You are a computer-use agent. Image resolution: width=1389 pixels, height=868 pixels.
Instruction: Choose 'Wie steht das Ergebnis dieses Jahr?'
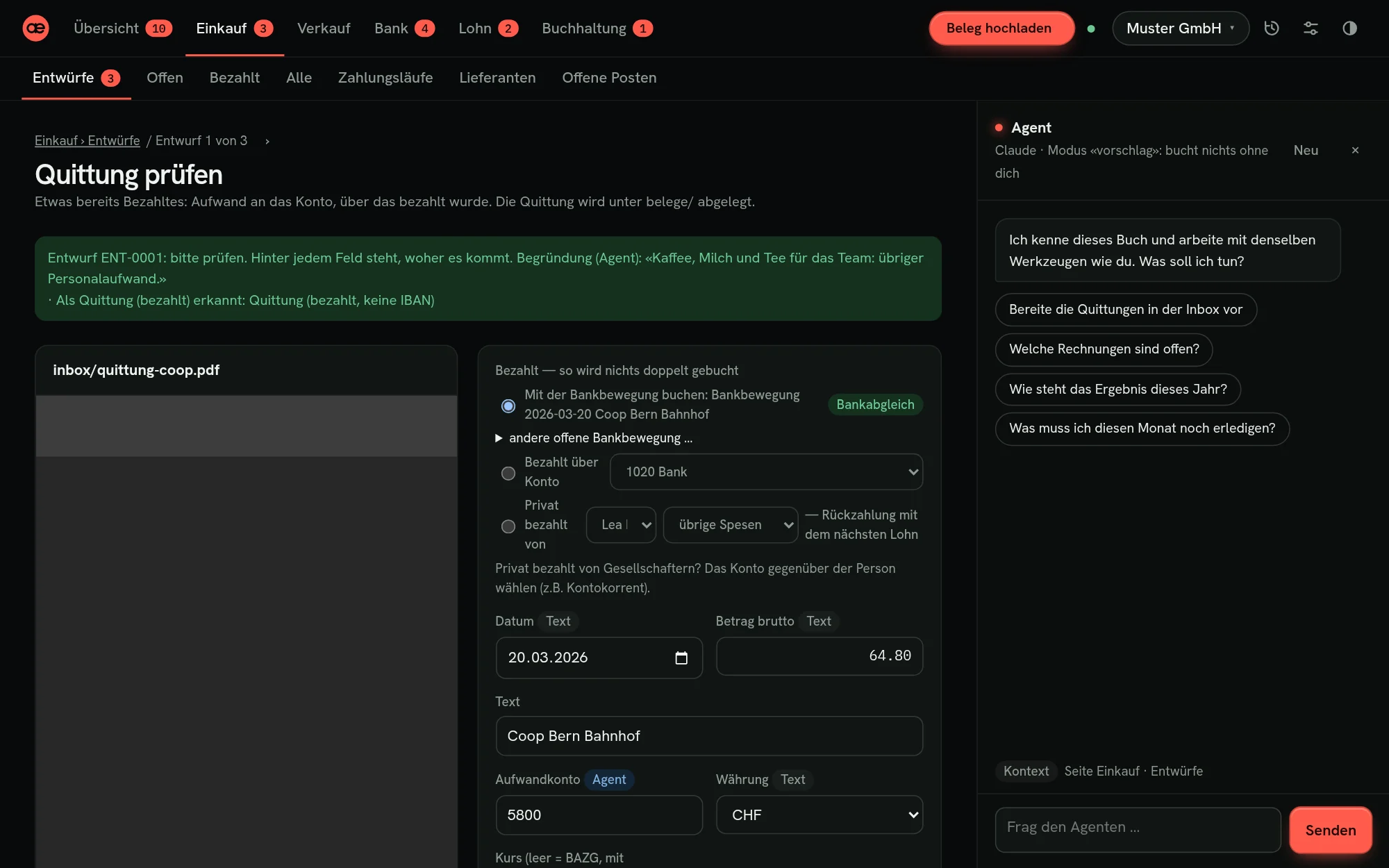[x=1117, y=390]
